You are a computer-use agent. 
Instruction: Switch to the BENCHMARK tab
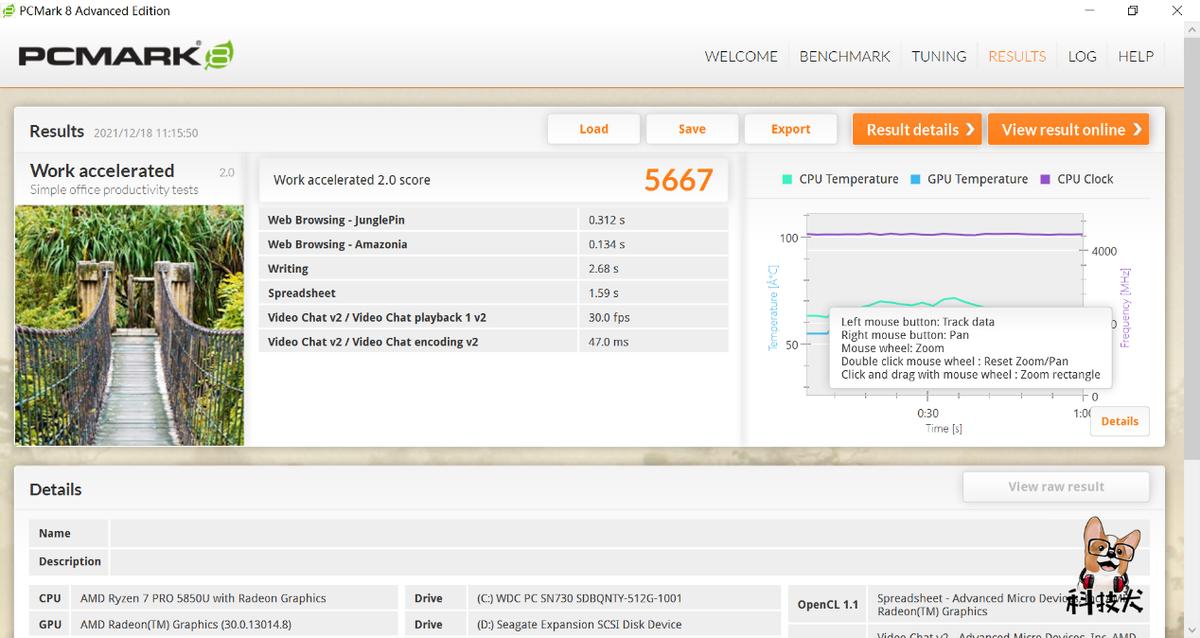tap(844, 56)
